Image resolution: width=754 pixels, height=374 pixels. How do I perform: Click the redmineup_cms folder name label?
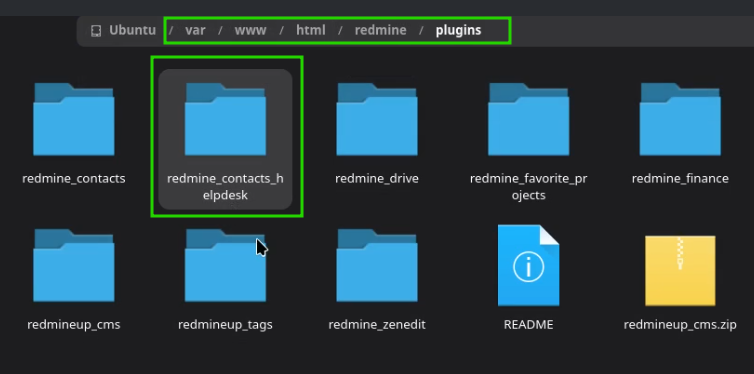click(x=74, y=324)
